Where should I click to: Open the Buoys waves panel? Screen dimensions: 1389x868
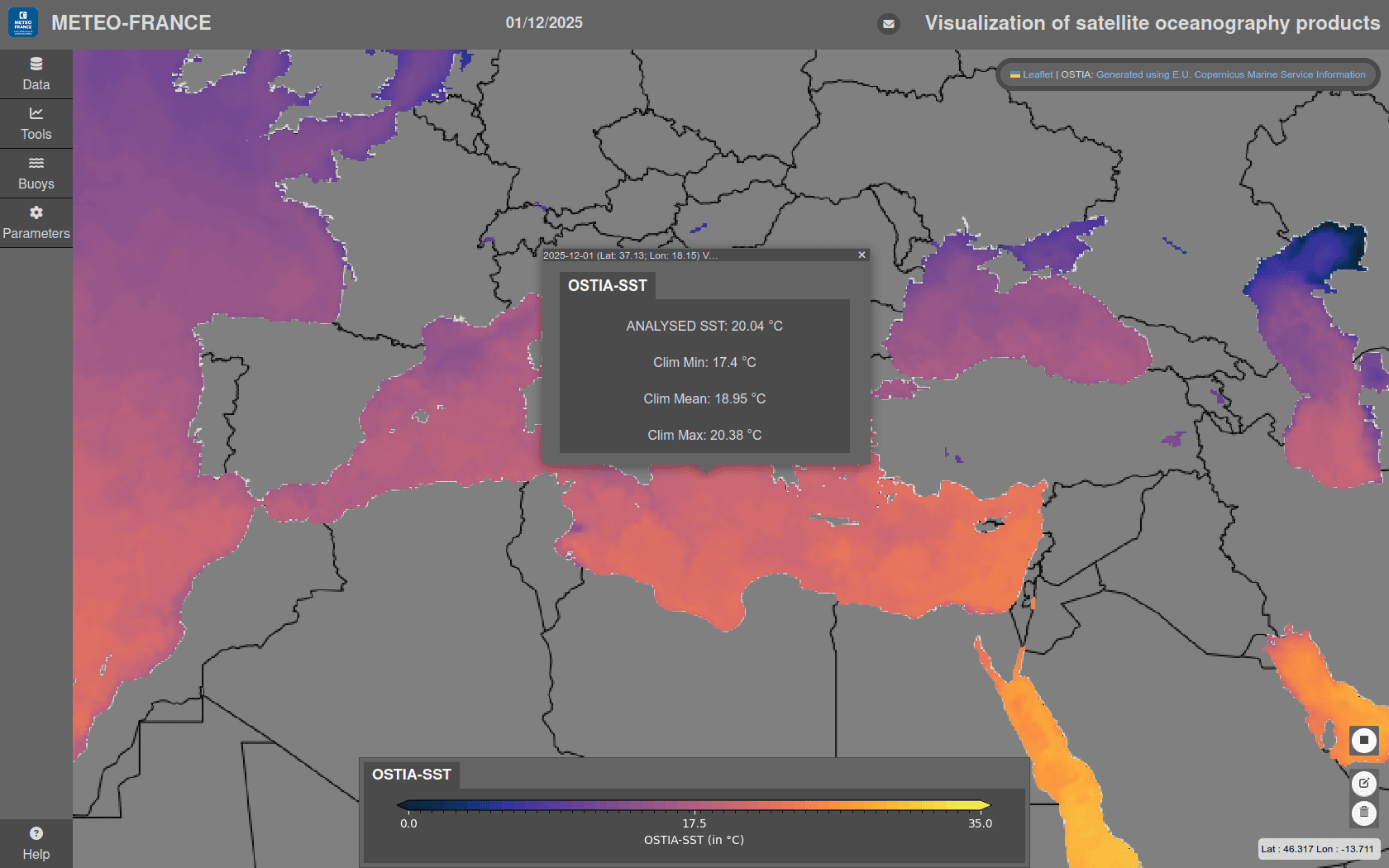tap(36, 174)
